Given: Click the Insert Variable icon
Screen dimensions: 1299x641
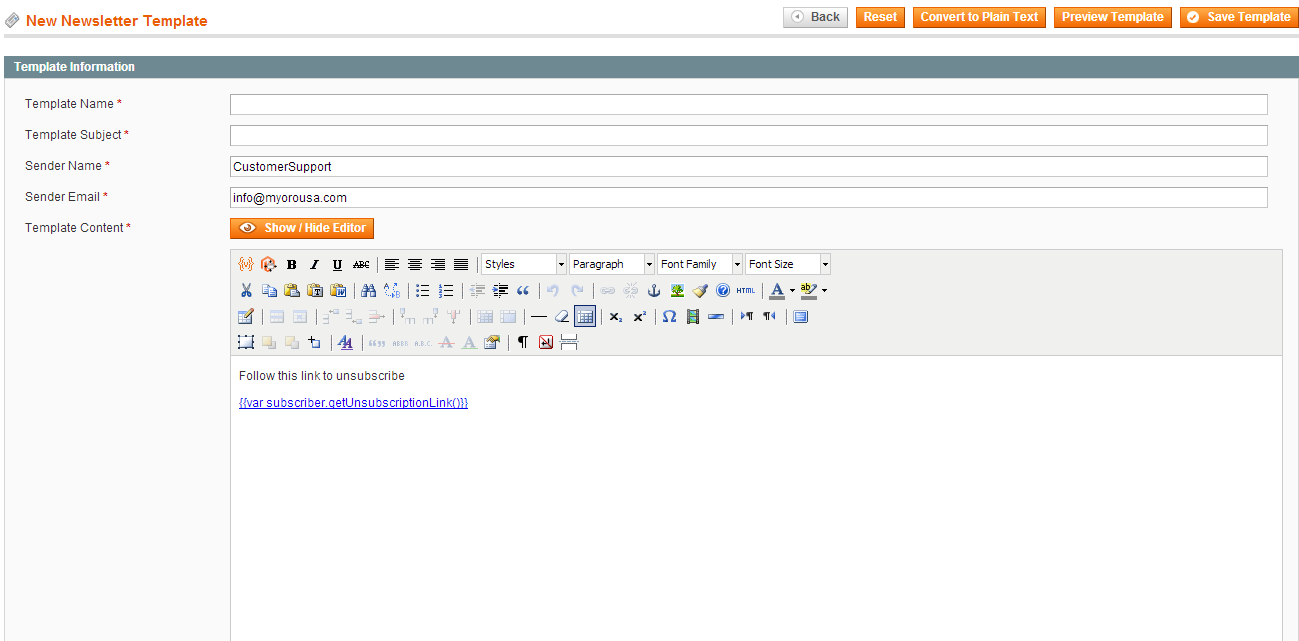Looking at the screenshot, I should tap(245, 265).
